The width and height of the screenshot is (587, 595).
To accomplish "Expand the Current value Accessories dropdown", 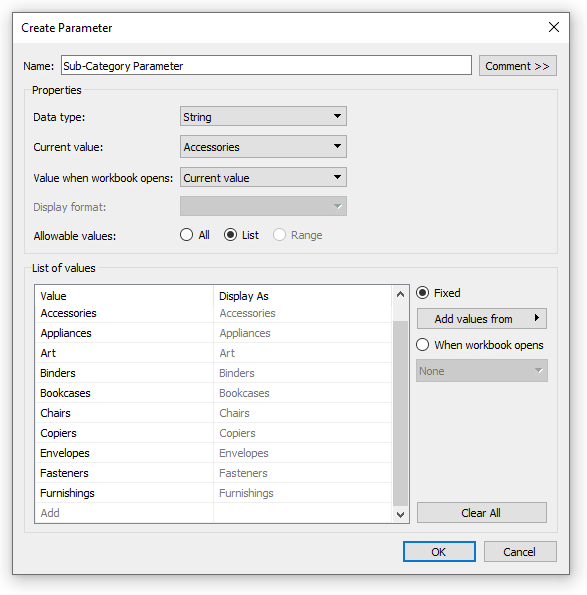I will (263, 147).
